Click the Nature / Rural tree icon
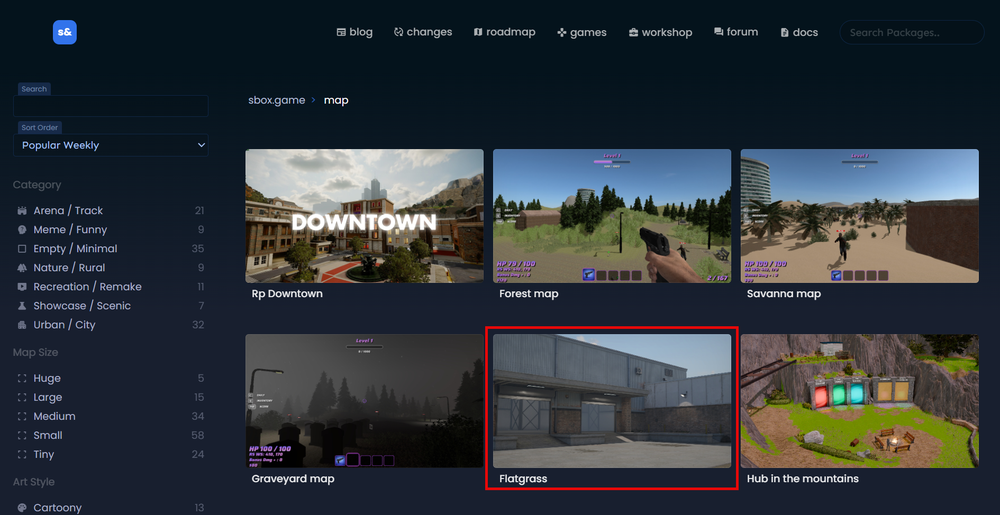 click(22, 268)
